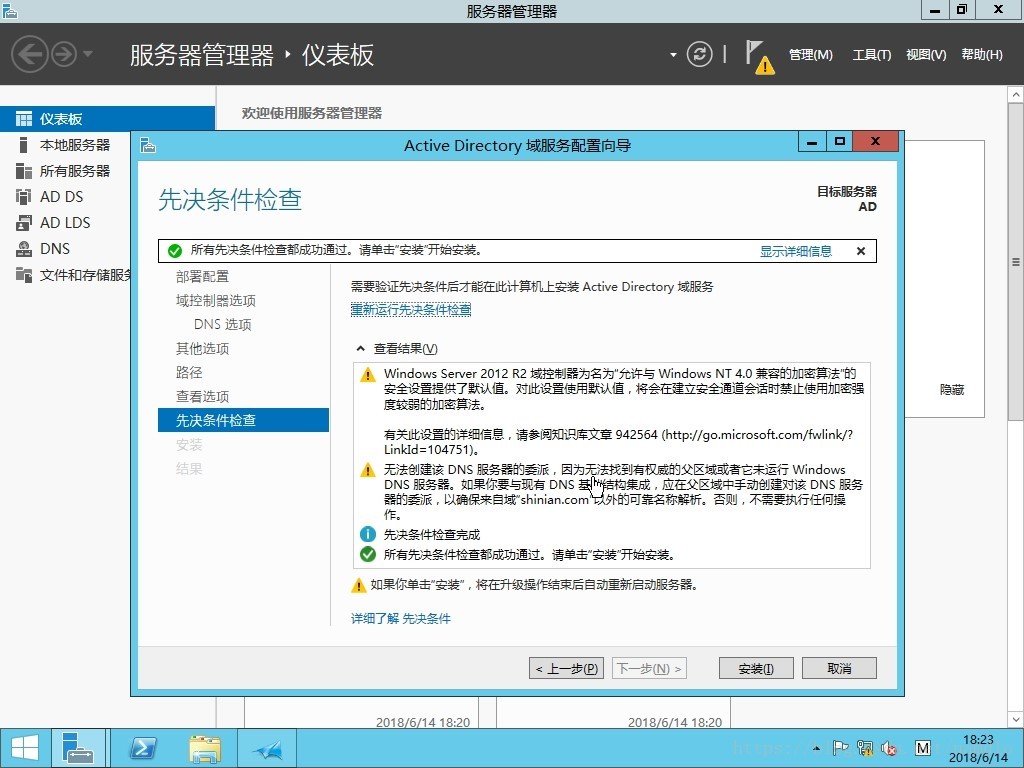Click scroll-up arrow on Server Manager scrollbar
The height and width of the screenshot is (768, 1024).
pyautogui.click(x=1016, y=95)
